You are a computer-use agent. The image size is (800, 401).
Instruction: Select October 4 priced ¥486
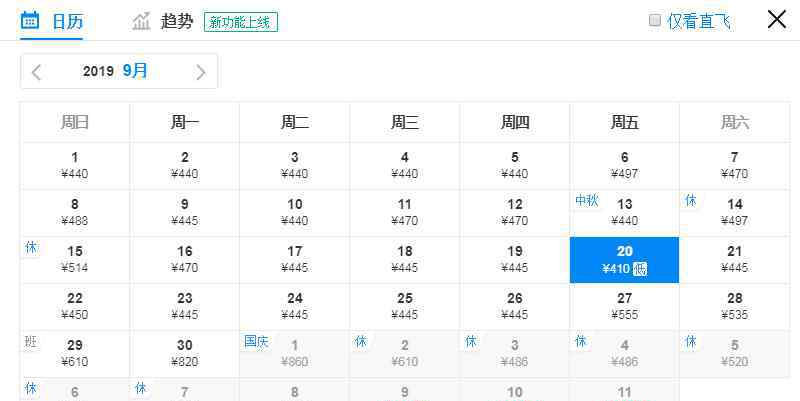[x=624, y=354]
